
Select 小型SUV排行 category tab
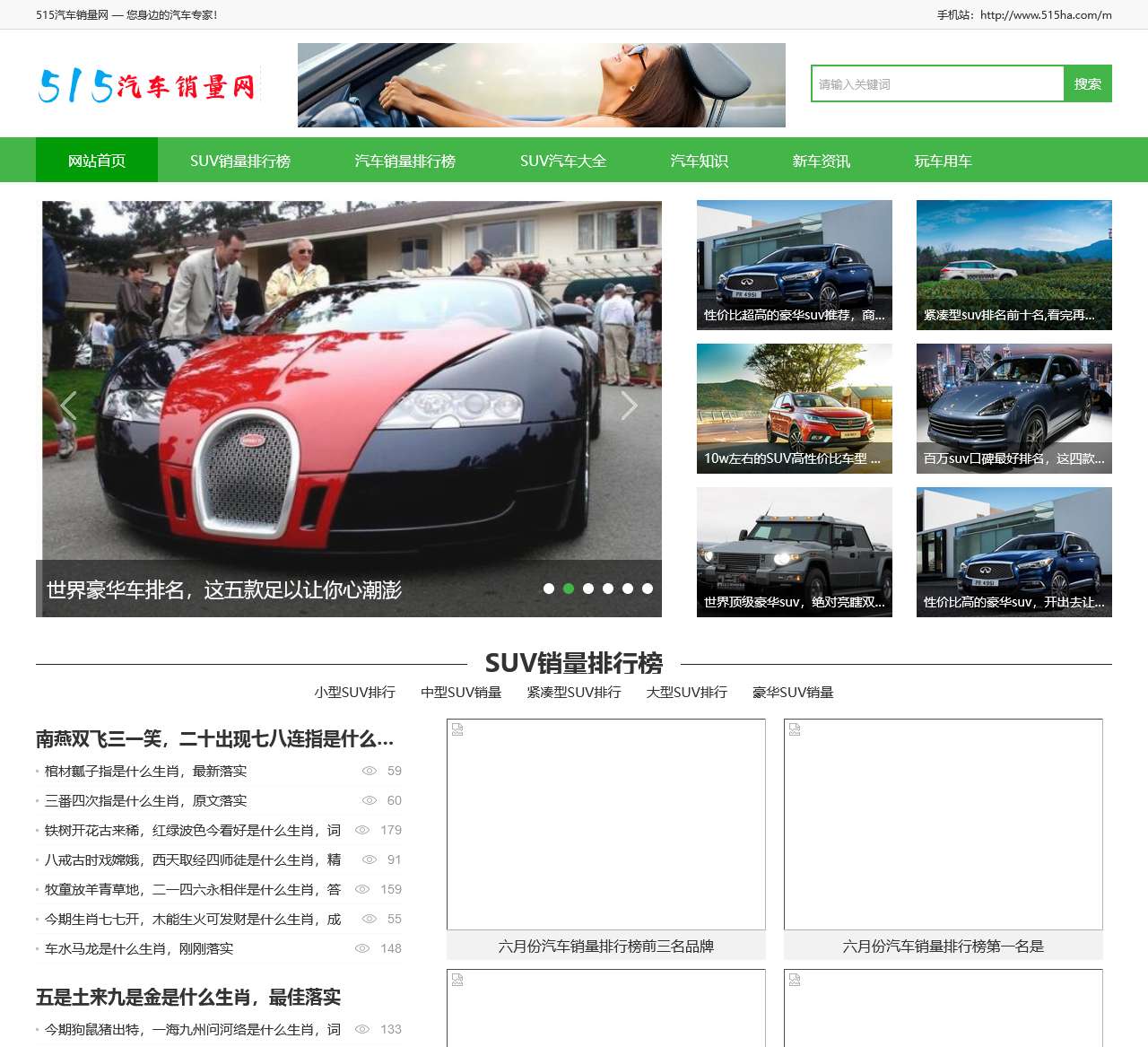355,692
